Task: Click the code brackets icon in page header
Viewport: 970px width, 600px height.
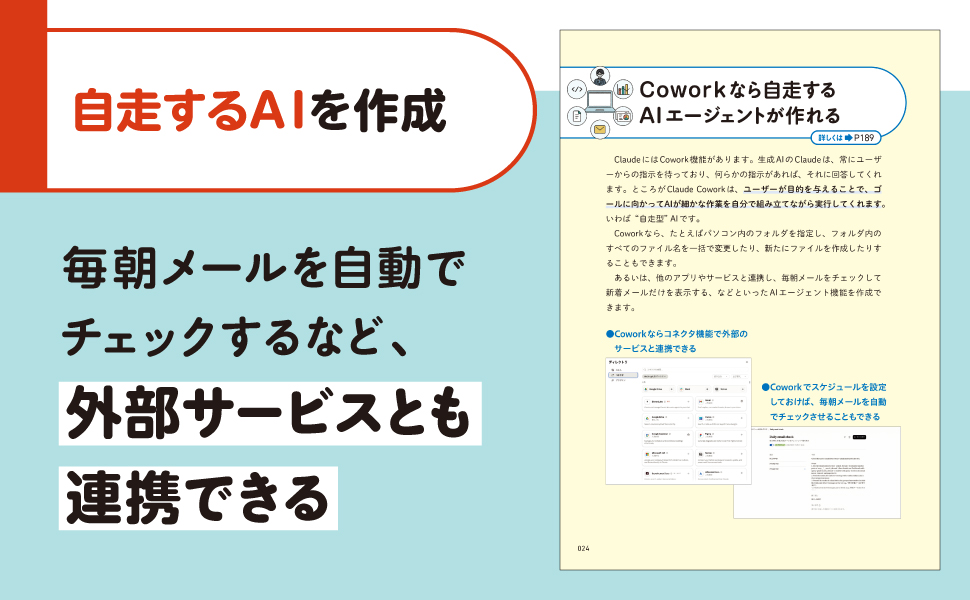Action: (x=577, y=89)
